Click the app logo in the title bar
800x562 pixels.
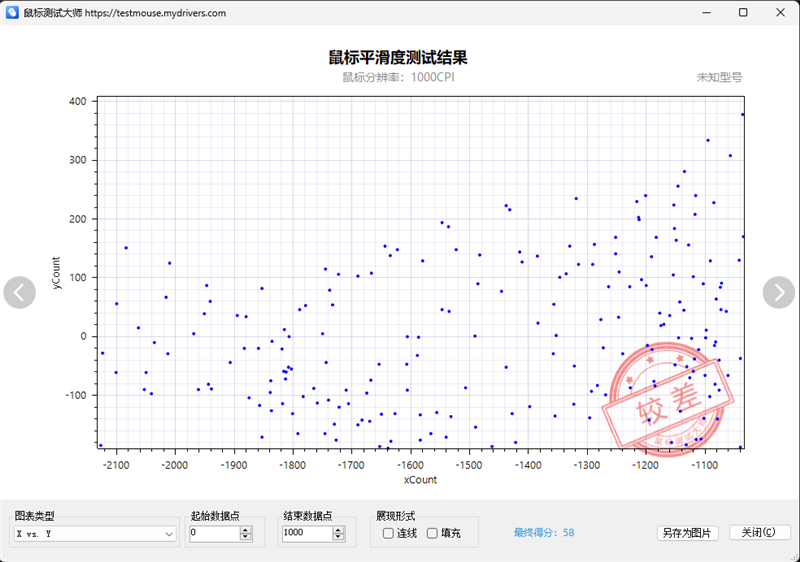pyautogui.click(x=12, y=13)
